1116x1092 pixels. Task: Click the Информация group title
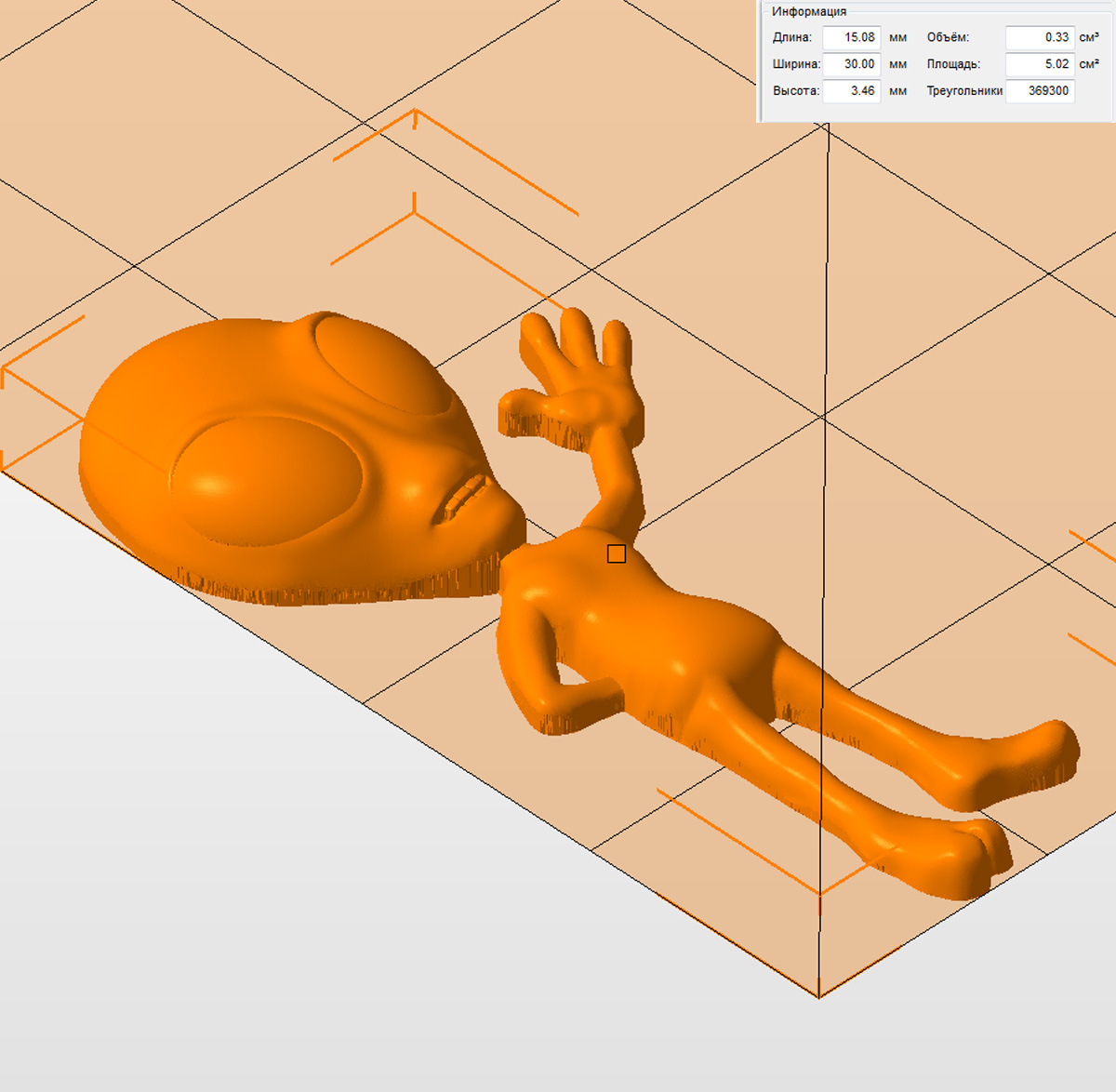pyautogui.click(x=808, y=11)
